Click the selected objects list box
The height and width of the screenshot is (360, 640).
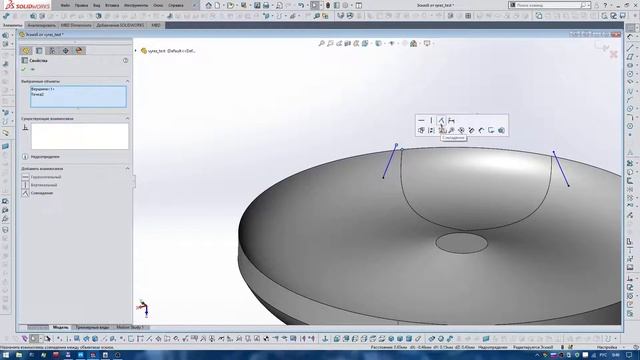pyautogui.click(x=78, y=97)
